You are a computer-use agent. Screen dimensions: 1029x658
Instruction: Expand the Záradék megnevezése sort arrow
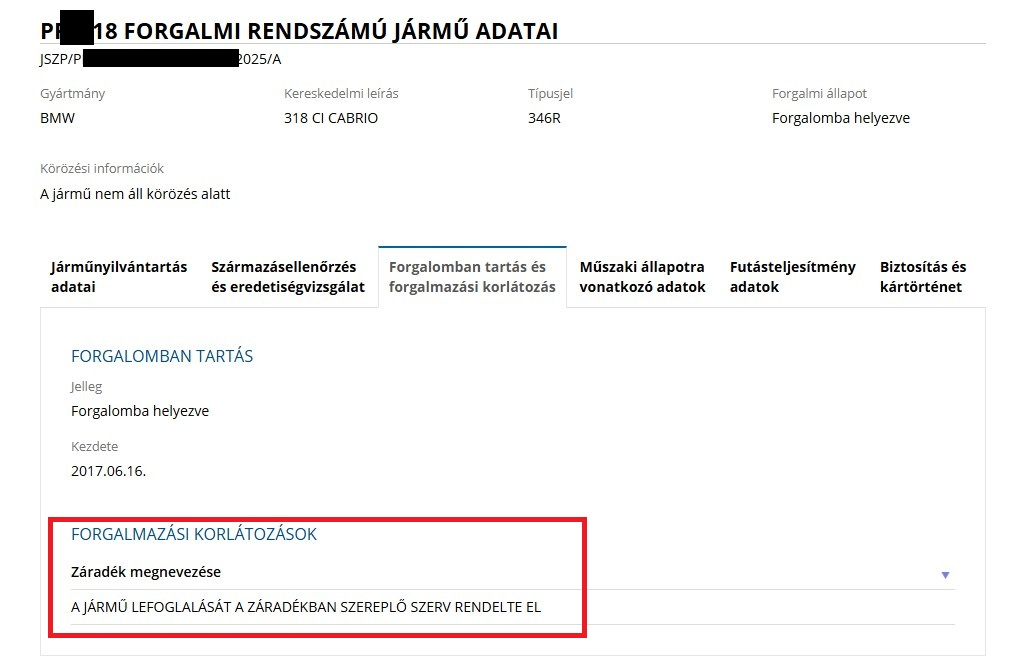click(945, 575)
